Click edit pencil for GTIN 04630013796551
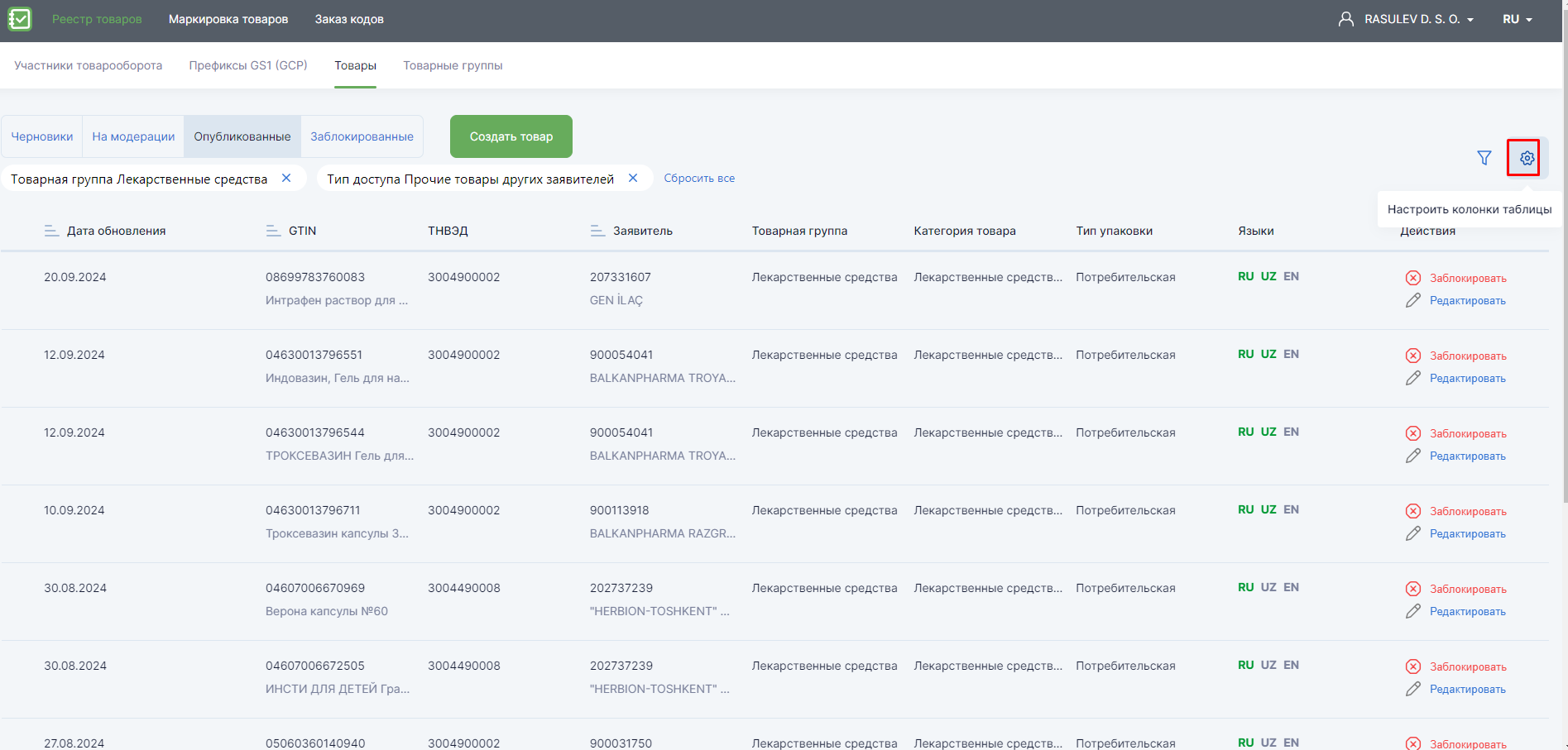 click(x=1413, y=378)
